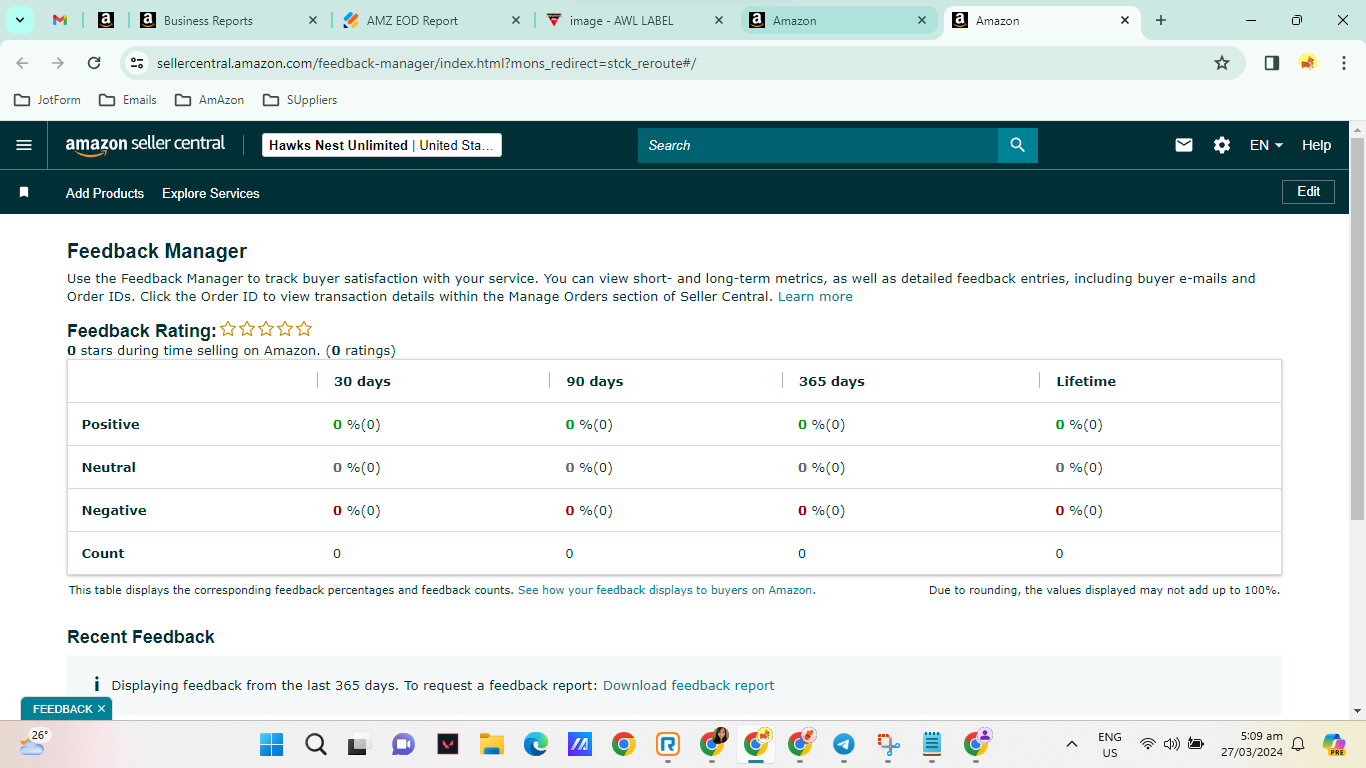See how your feedback displays to buyers

[665, 590]
